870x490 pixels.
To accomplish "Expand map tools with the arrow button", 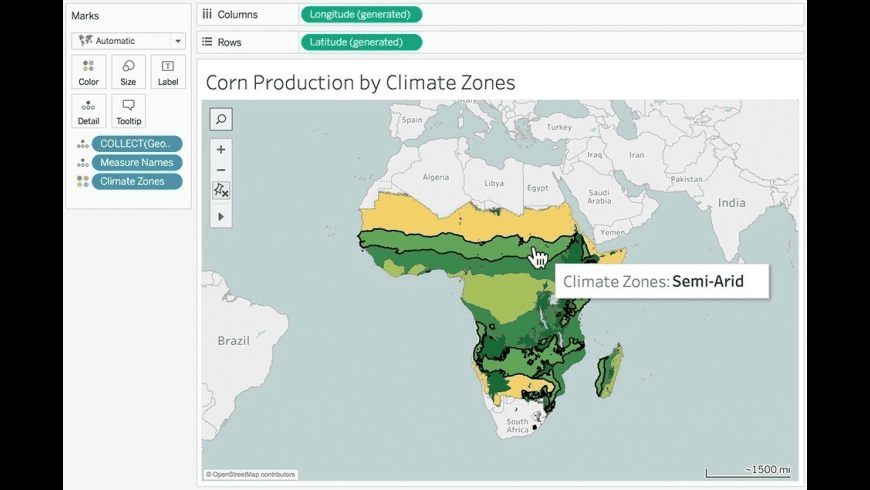I will click(x=221, y=216).
